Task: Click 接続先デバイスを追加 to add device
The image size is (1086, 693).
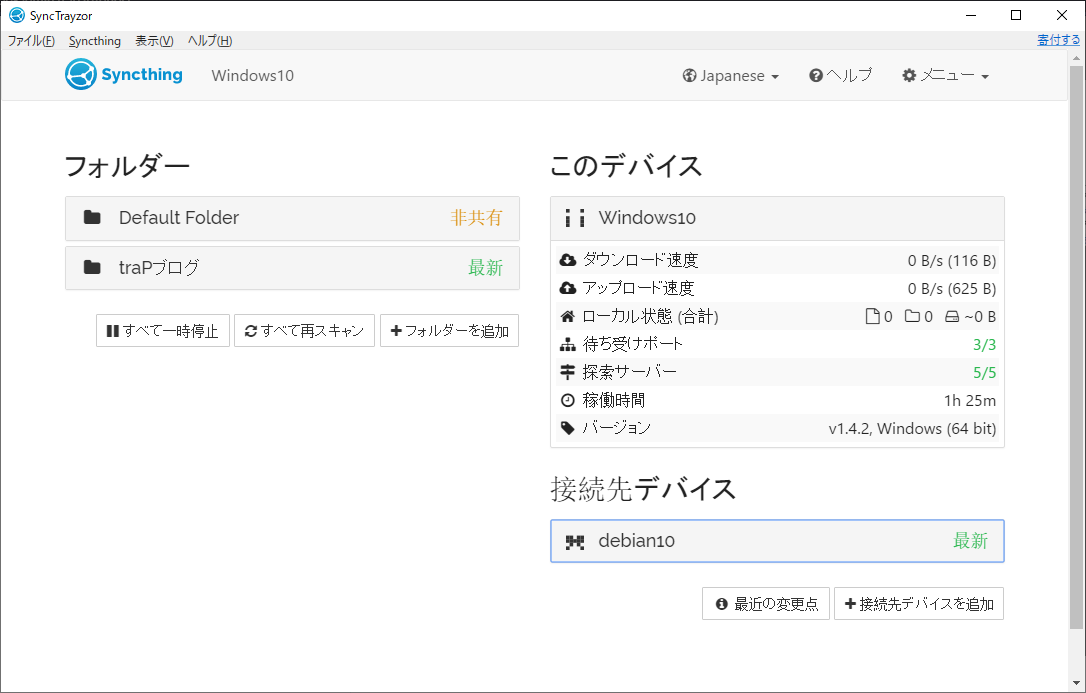Action: pyautogui.click(x=919, y=604)
